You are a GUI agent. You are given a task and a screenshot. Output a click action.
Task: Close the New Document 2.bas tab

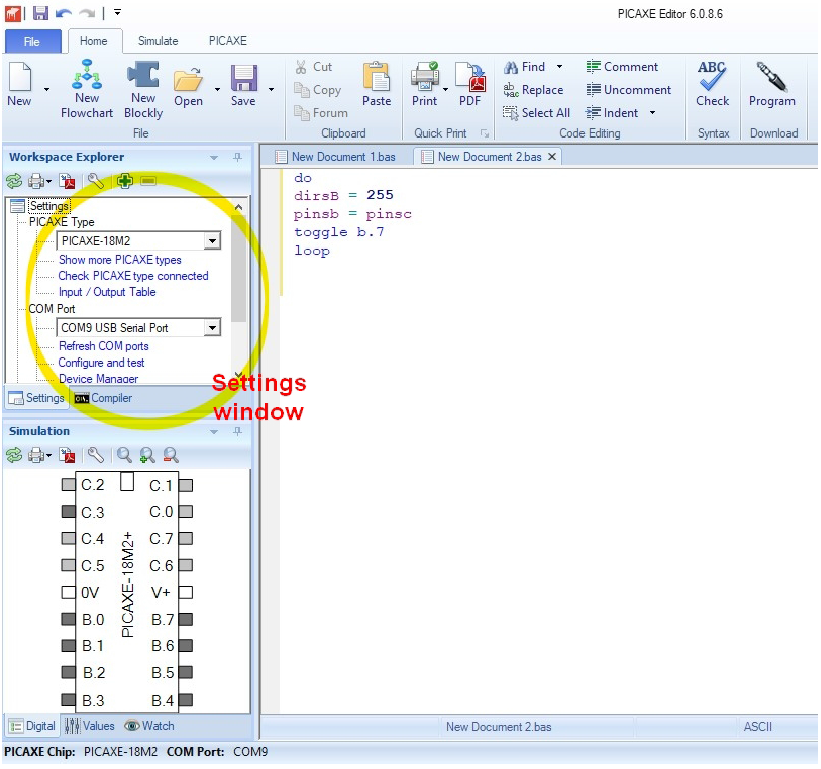(552, 157)
